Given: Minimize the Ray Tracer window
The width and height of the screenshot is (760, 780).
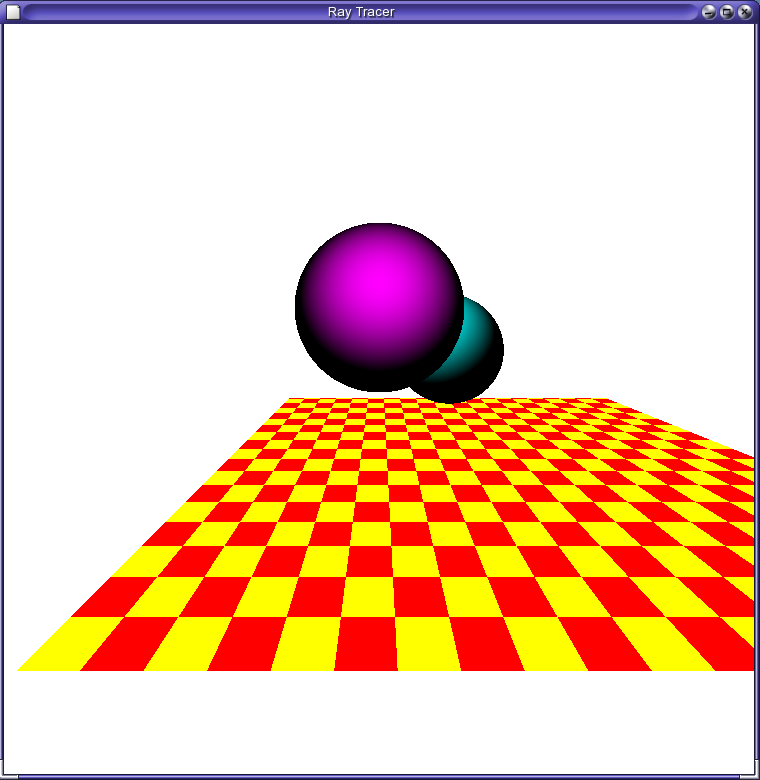Looking at the screenshot, I should 708,12.
